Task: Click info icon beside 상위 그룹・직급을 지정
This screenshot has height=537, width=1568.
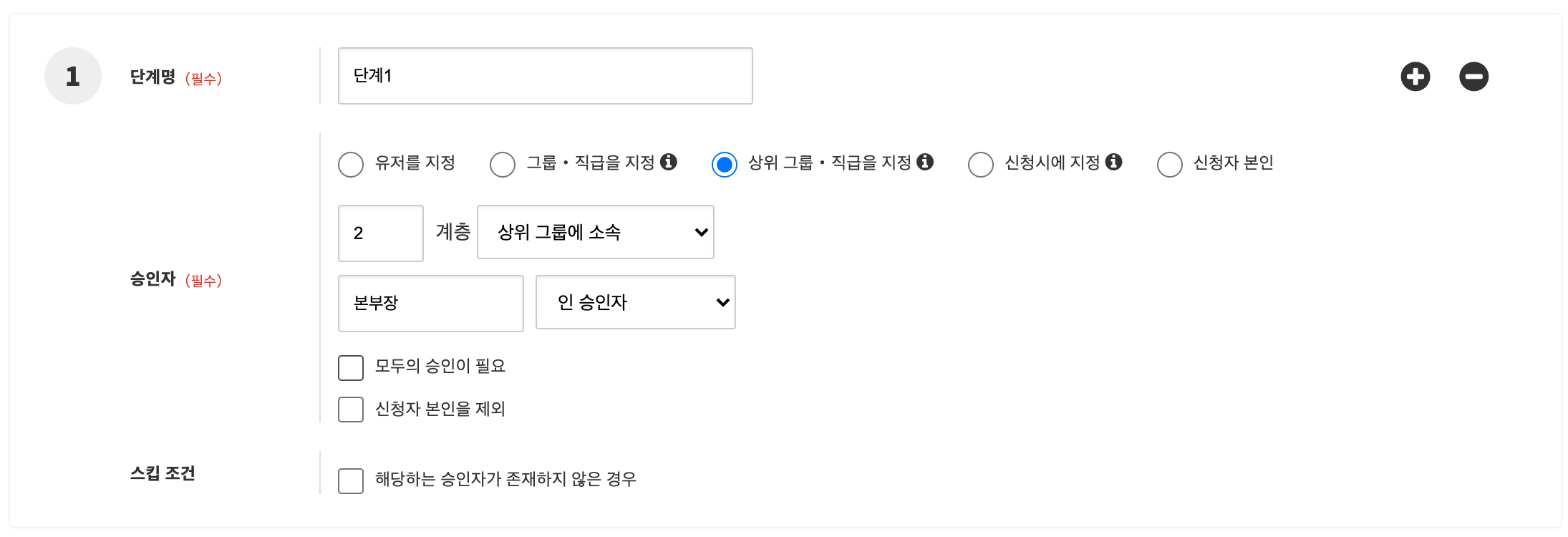Action: (925, 162)
